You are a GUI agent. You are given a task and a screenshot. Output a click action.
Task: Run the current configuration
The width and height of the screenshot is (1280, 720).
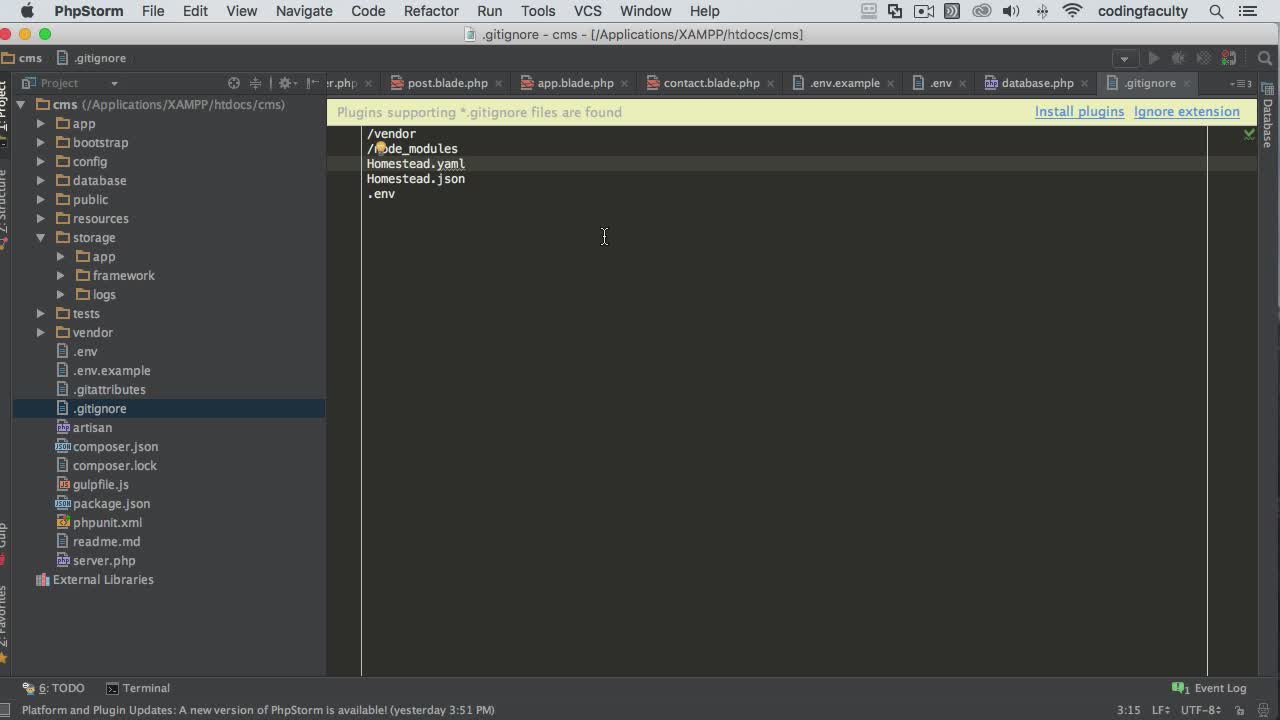pos(1153,58)
